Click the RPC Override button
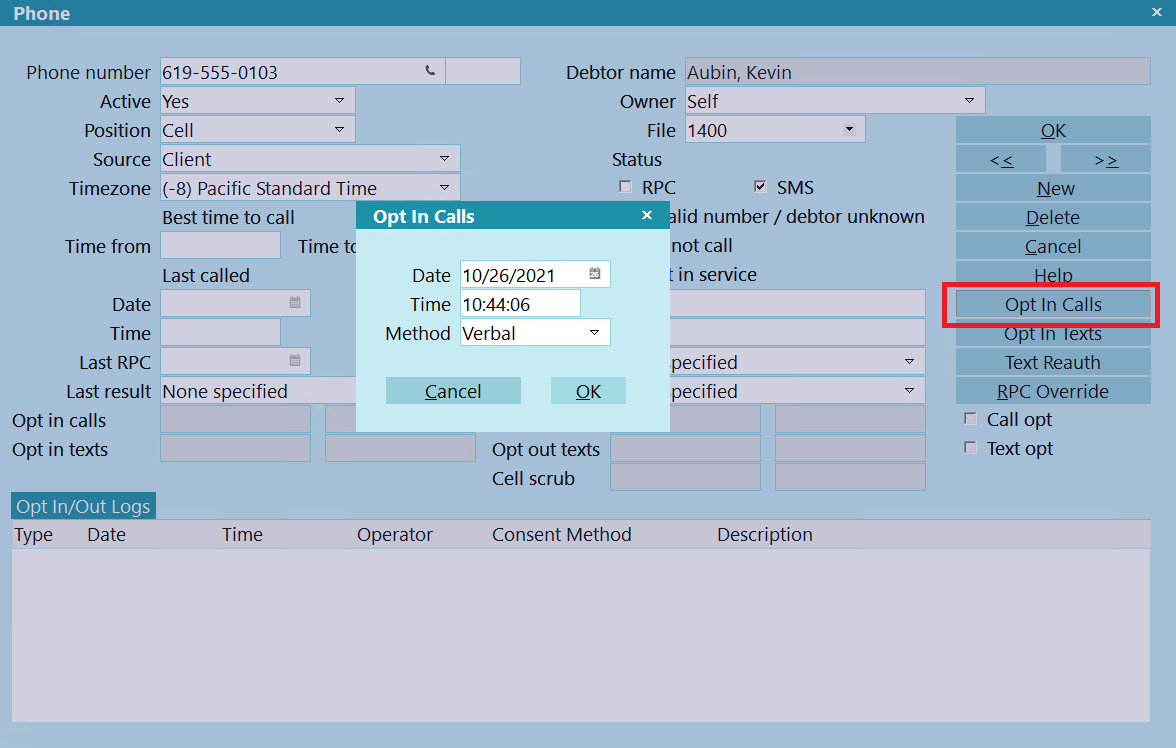 click(1053, 391)
